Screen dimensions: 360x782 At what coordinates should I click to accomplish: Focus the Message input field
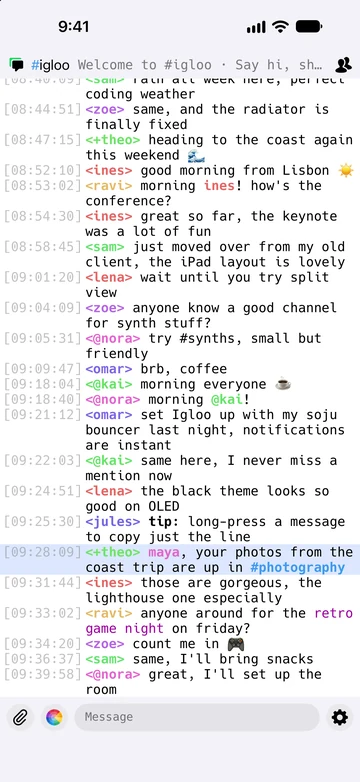coord(197,717)
